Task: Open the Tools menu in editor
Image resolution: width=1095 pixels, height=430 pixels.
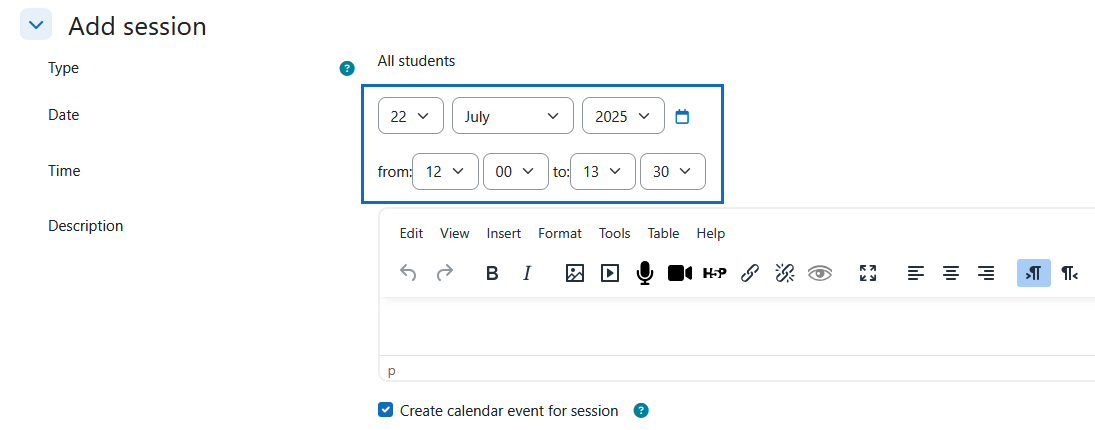Action: pos(615,233)
